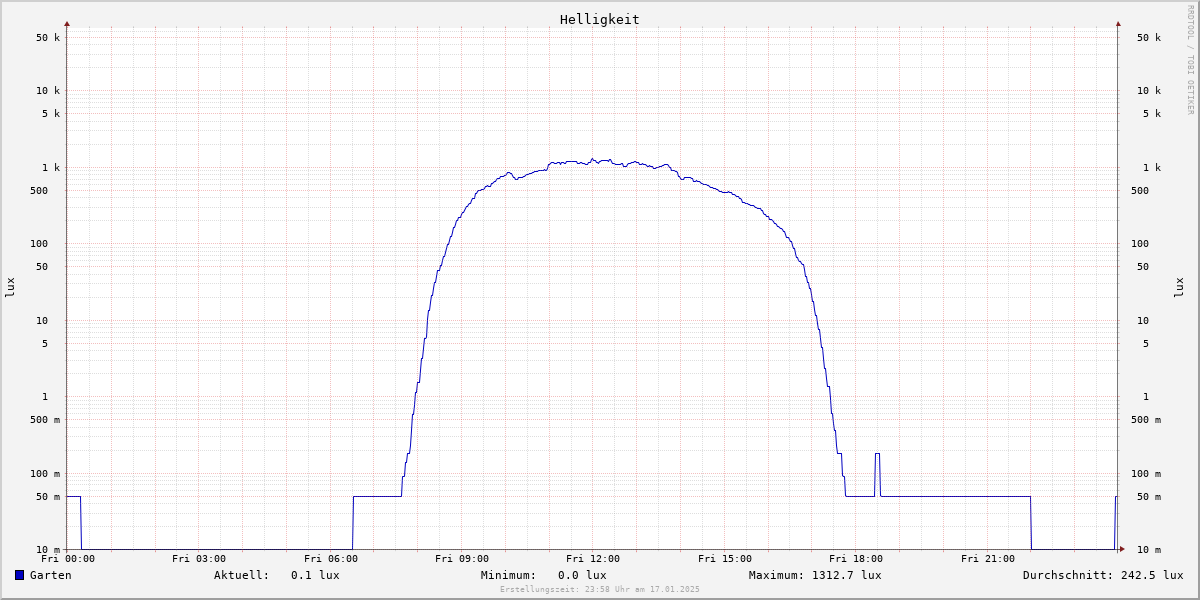Click the blue Garten legend color box
1200x600 pixels.
click(x=19, y=575)
